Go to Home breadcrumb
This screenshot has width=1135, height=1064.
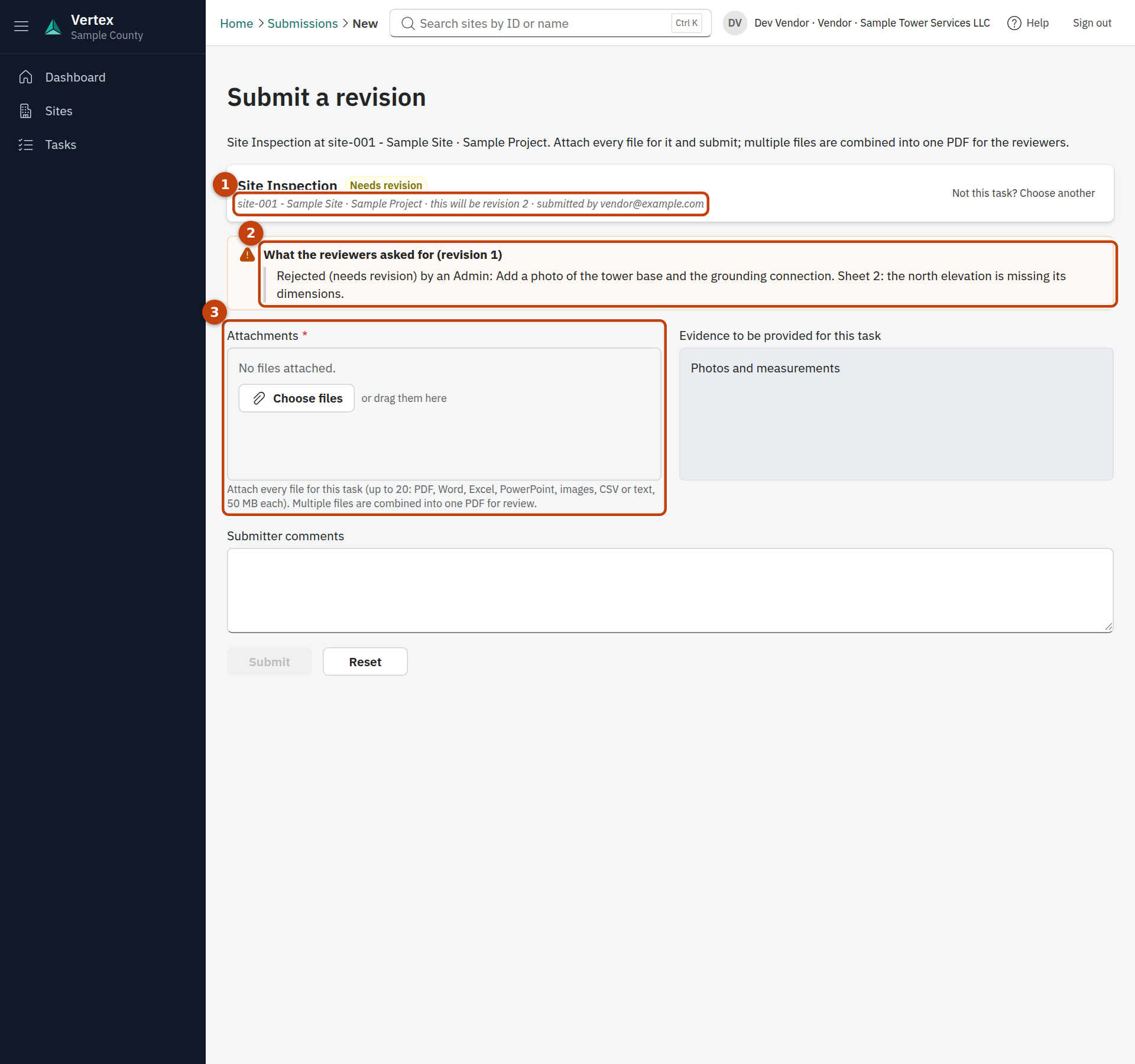tap(236, 24)
